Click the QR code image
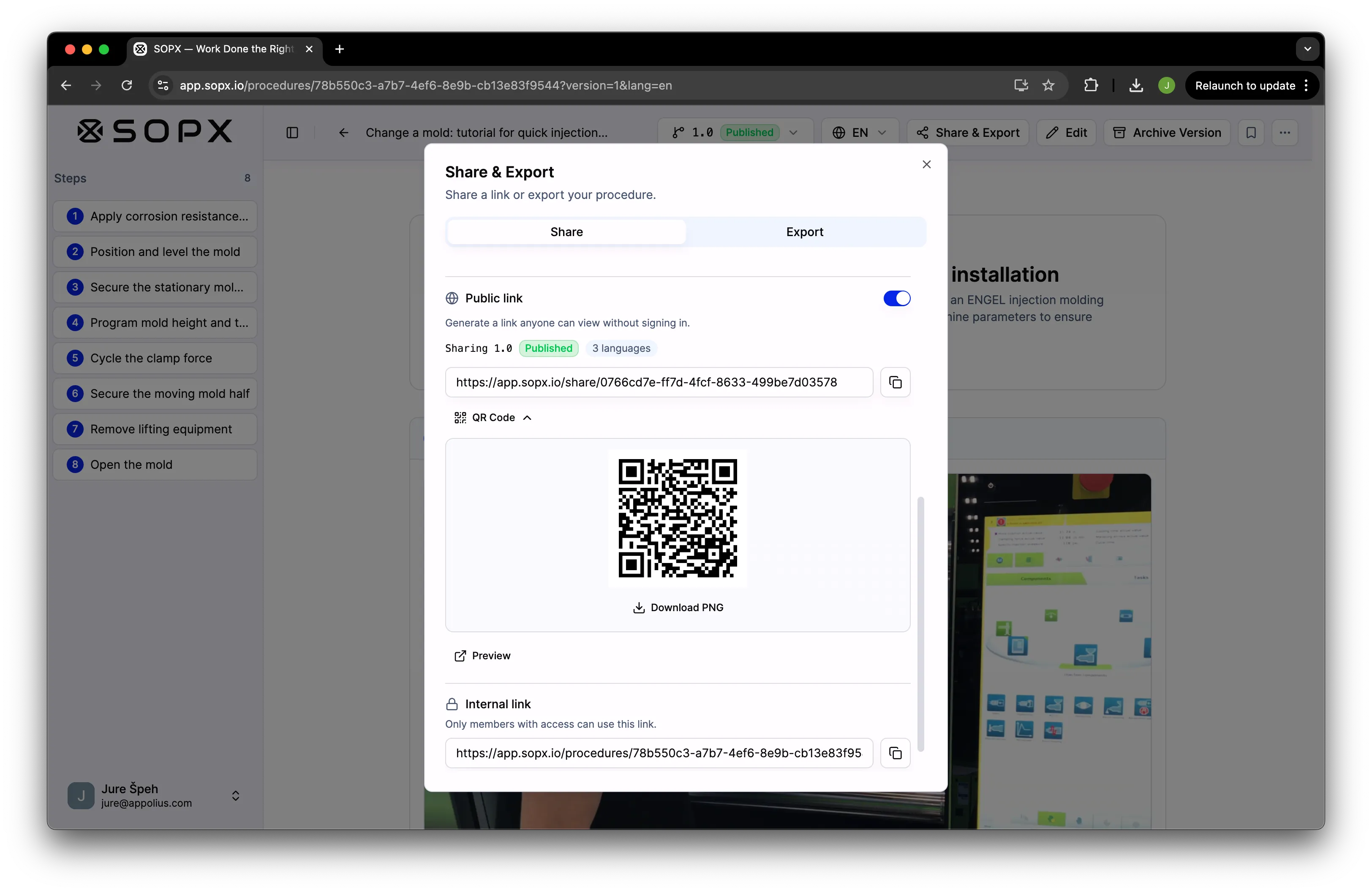This screenshot has height=892, width=1372. tap(678, 519)
